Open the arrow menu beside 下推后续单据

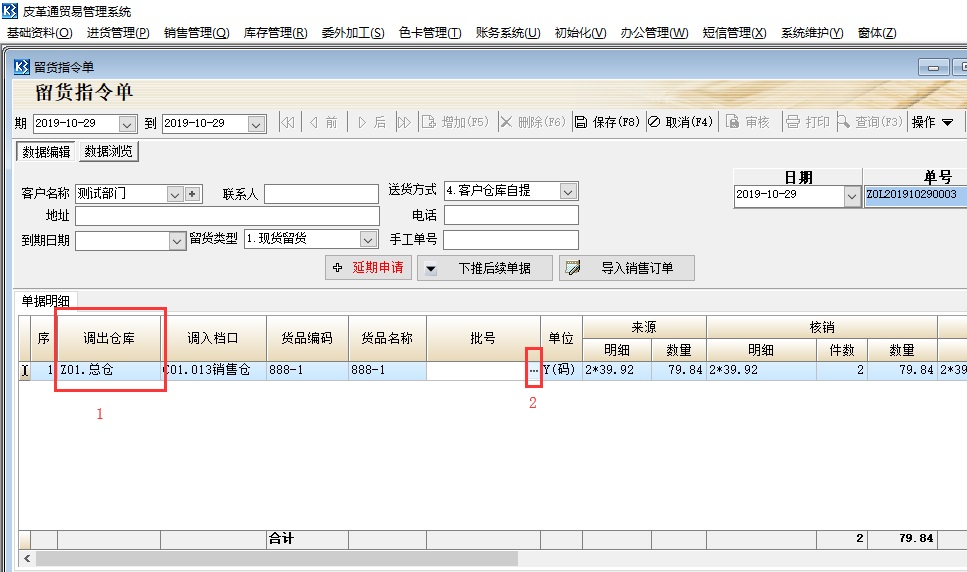(431, 269)
